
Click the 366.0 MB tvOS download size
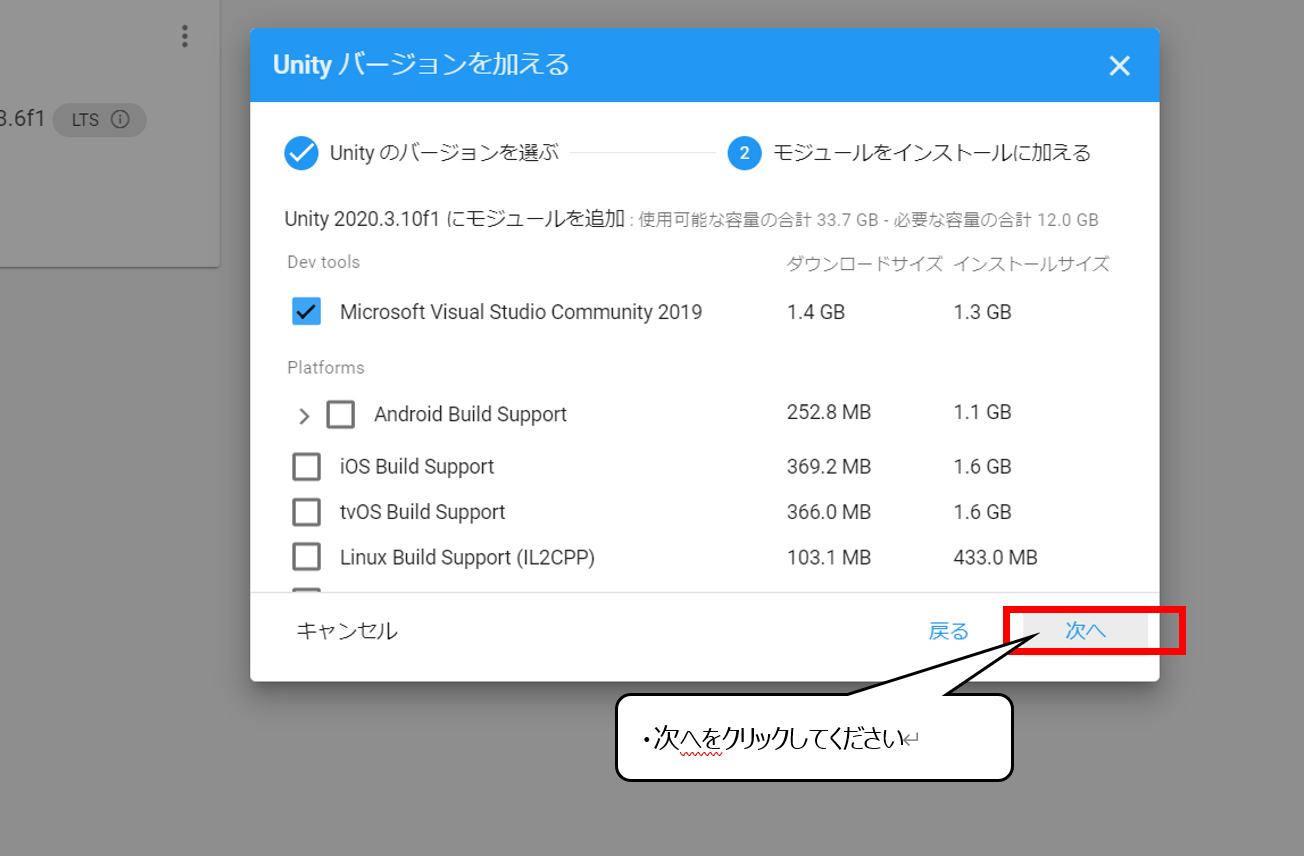coord(829,512)
